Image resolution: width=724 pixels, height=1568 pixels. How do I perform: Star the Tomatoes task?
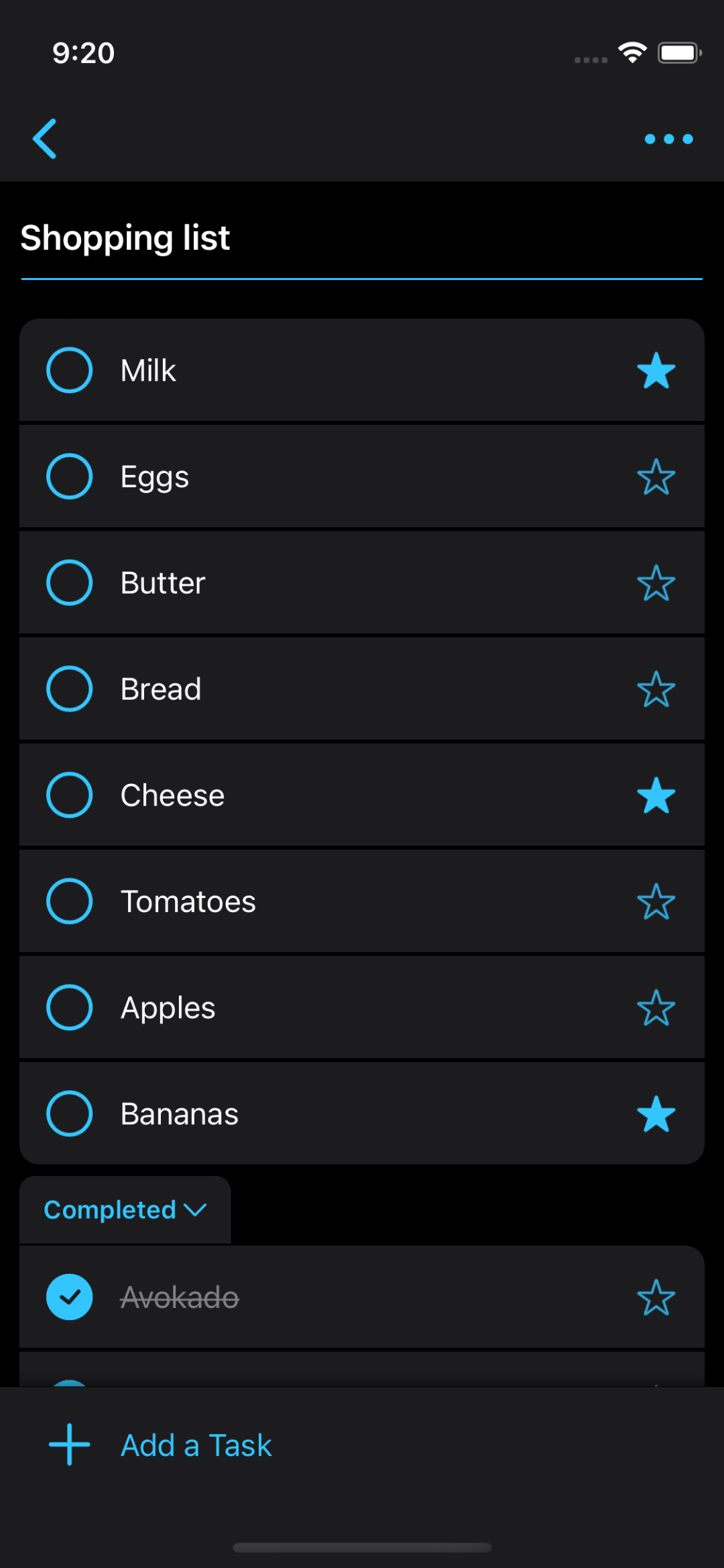[x=656, y=902]
